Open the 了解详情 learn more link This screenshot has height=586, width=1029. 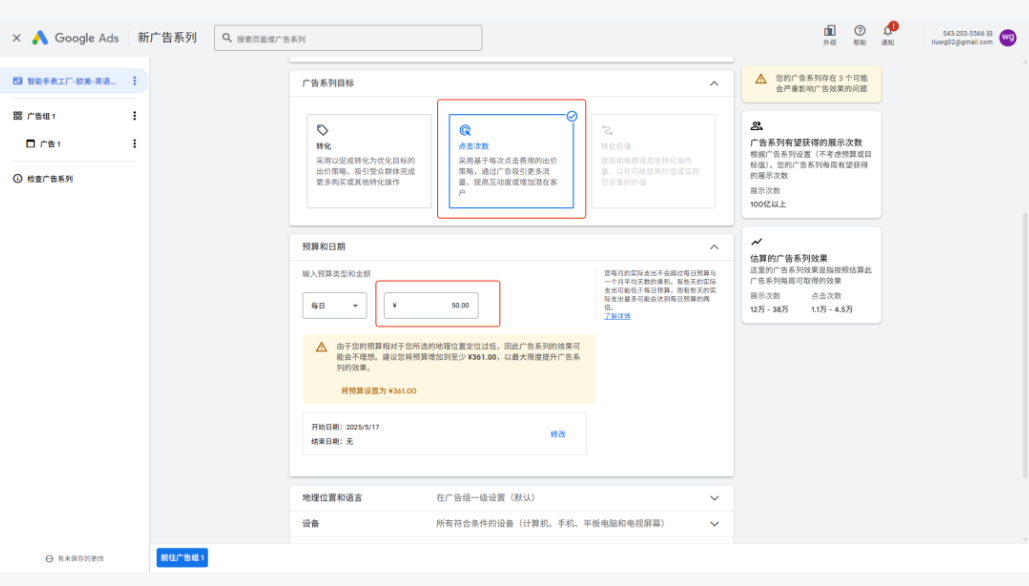[617, 316]
